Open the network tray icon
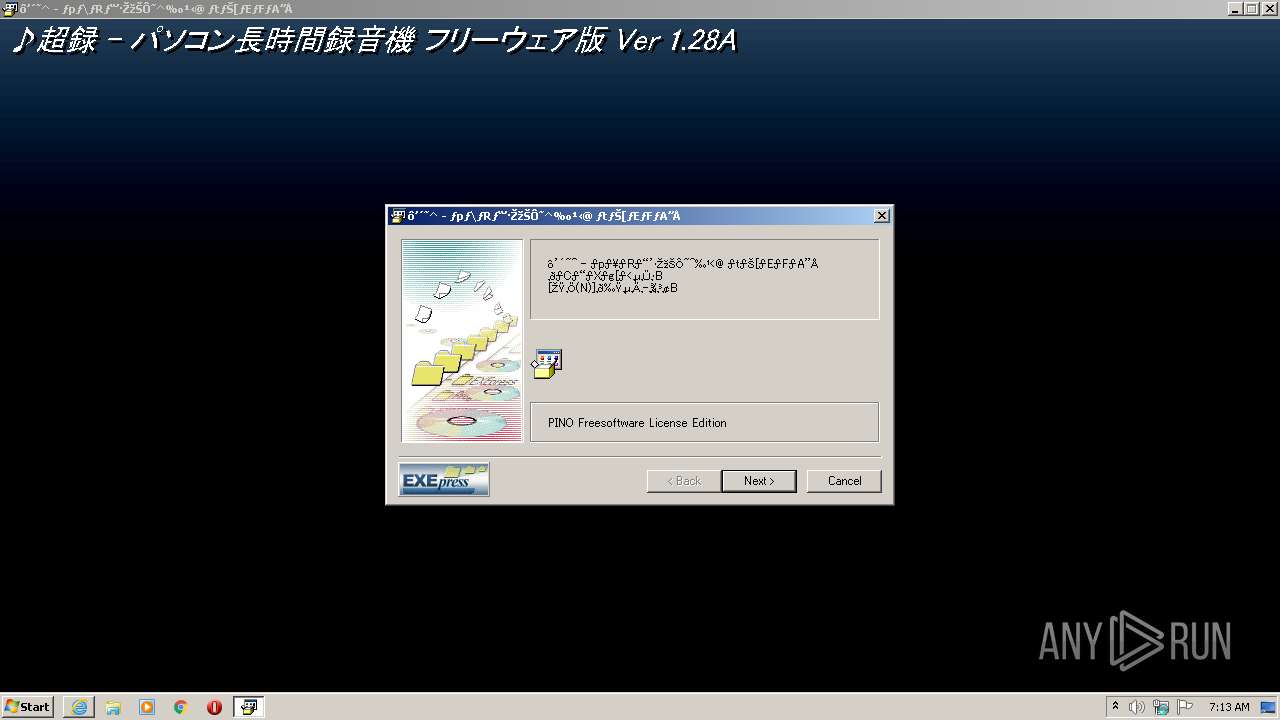 click(x=1161, y=707)
